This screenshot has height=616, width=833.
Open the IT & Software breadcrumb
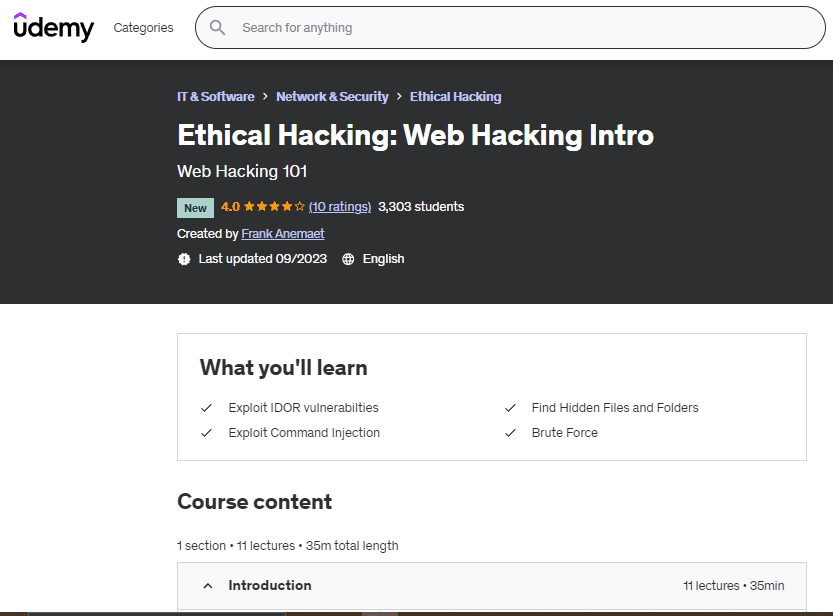216,97
